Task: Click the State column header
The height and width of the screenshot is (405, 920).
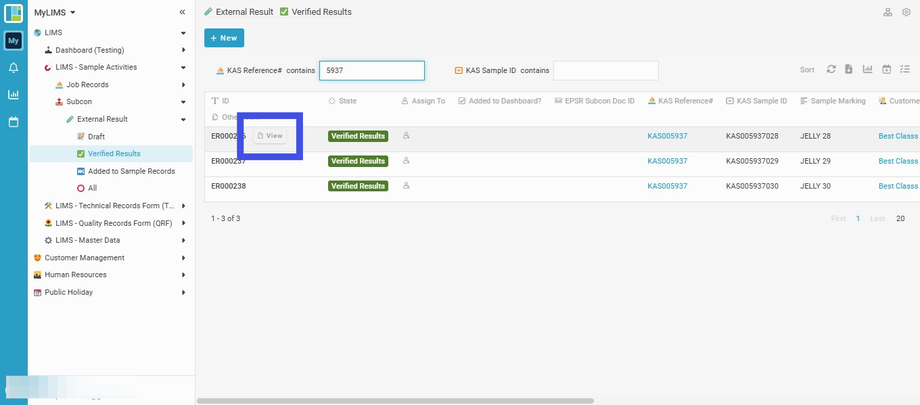Action: (x=342, y=101)
